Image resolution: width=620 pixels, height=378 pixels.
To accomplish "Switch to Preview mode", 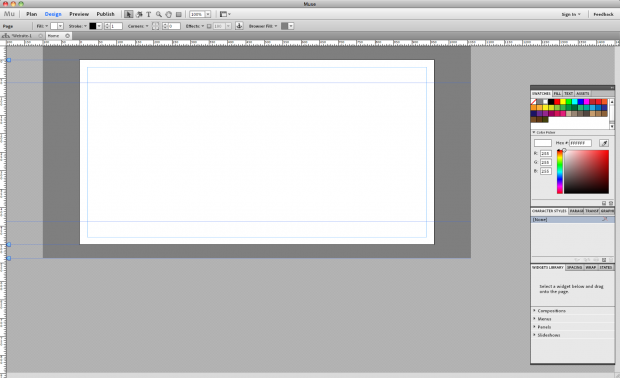I will click(x=79, y=14).
